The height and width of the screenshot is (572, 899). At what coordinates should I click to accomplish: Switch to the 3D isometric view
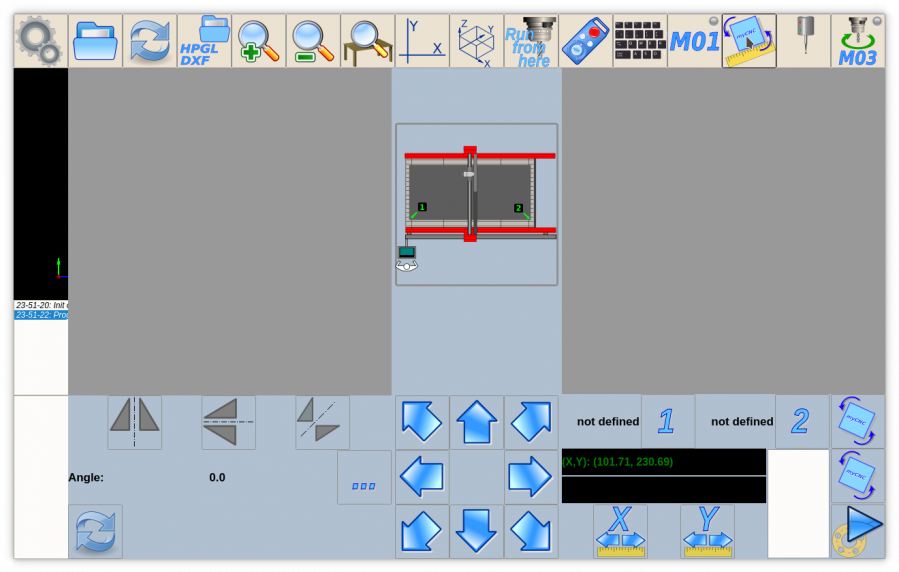coord(476,41)
